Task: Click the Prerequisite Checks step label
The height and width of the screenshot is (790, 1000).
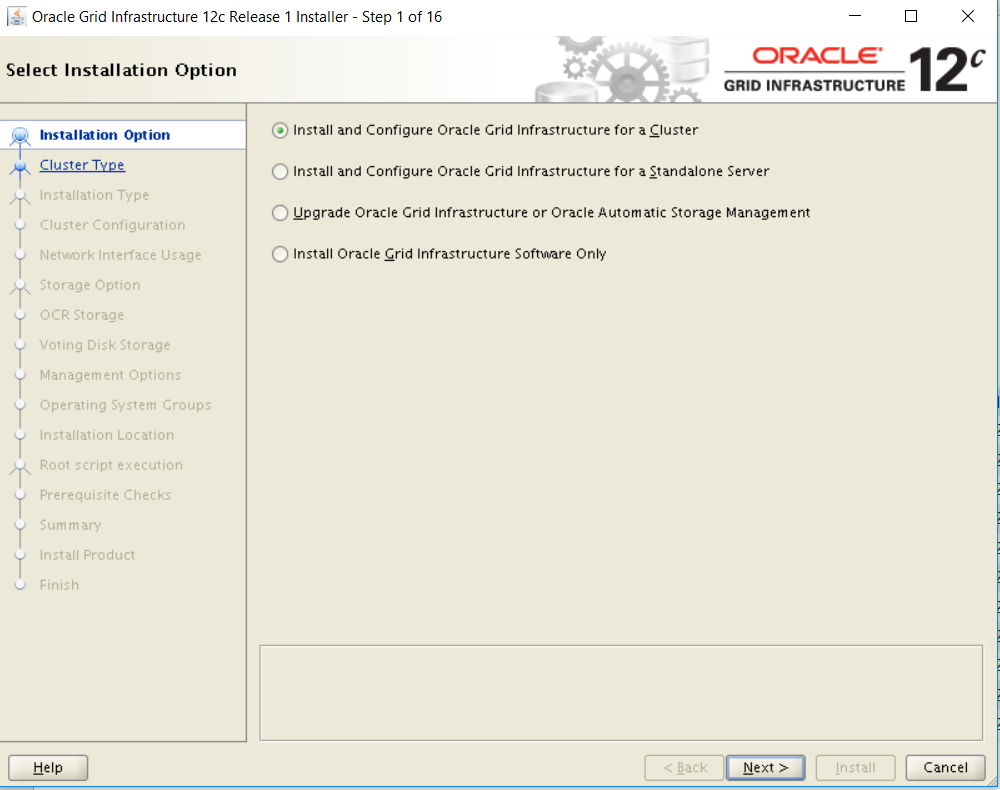Action: (x=105, y=495)
